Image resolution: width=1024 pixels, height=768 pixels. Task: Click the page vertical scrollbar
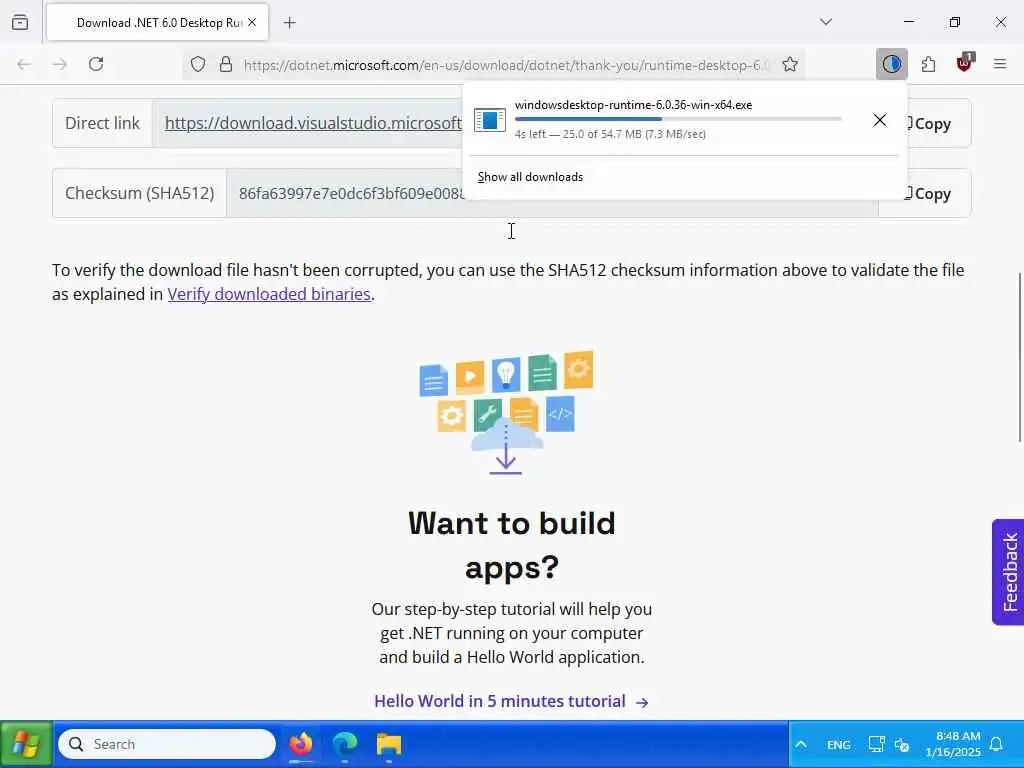(1020, 357)
